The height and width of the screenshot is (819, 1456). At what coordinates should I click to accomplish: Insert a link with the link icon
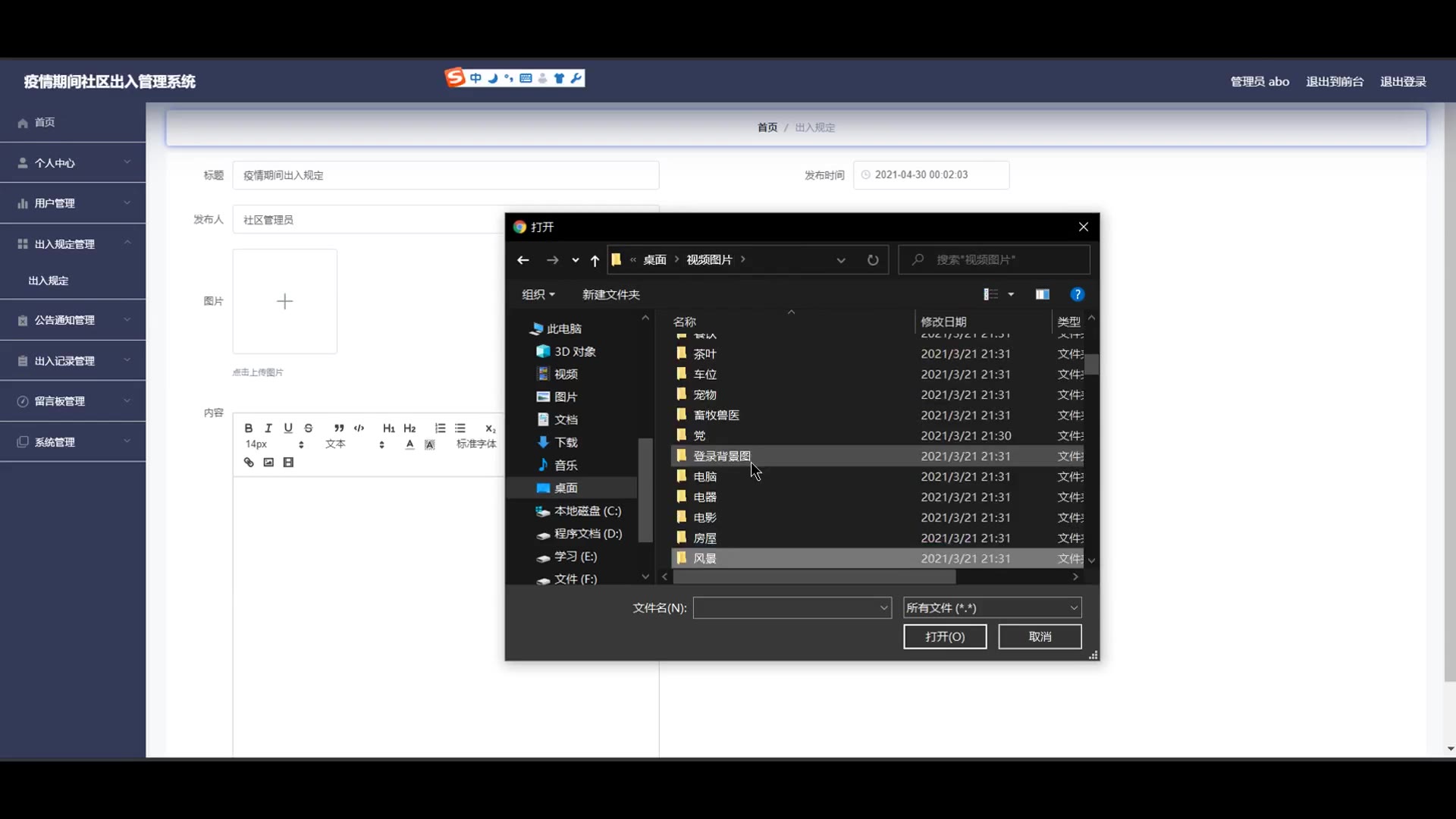click(x=249, y=463)
